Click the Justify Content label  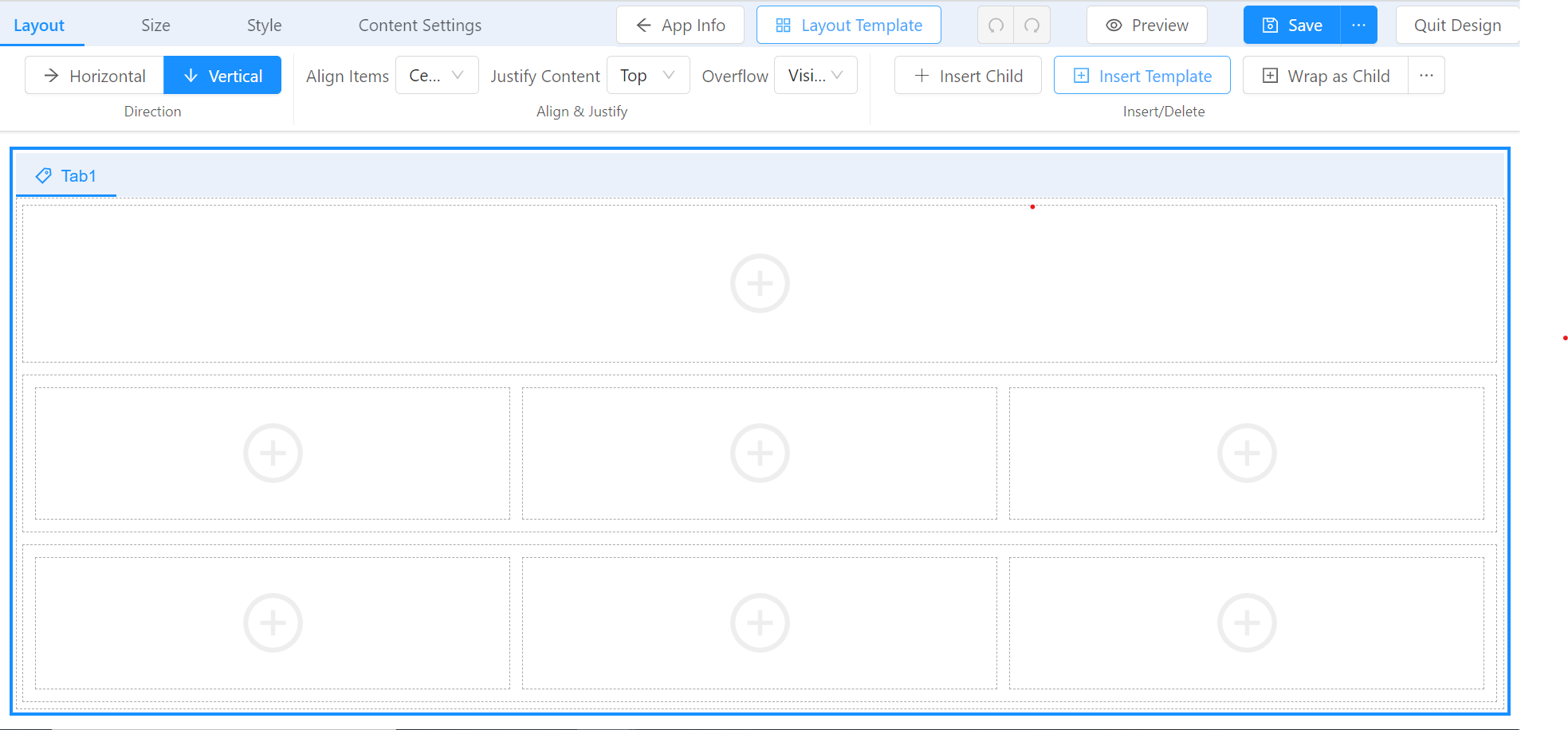point(545,77)
